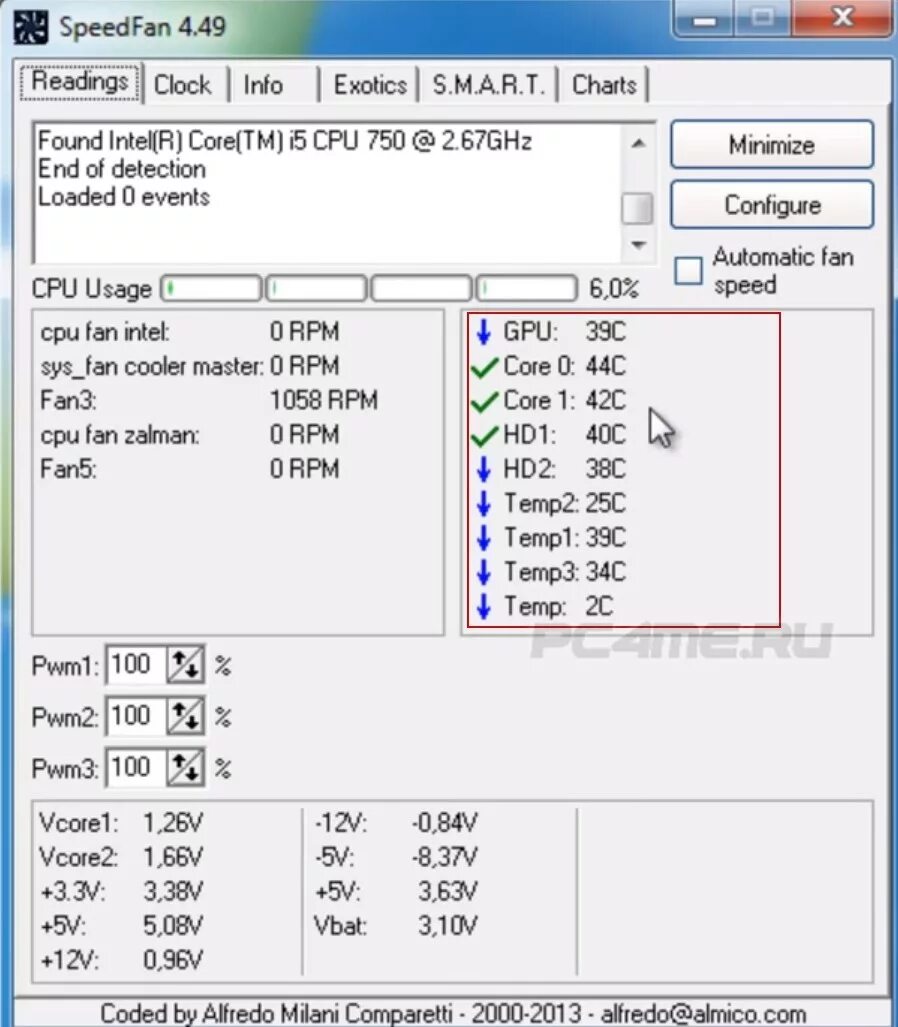Click the 'Vcore1:' 1,26V voltage
Image resolution: width=898 pixels, height=1027 pixels.
point(121,823)
